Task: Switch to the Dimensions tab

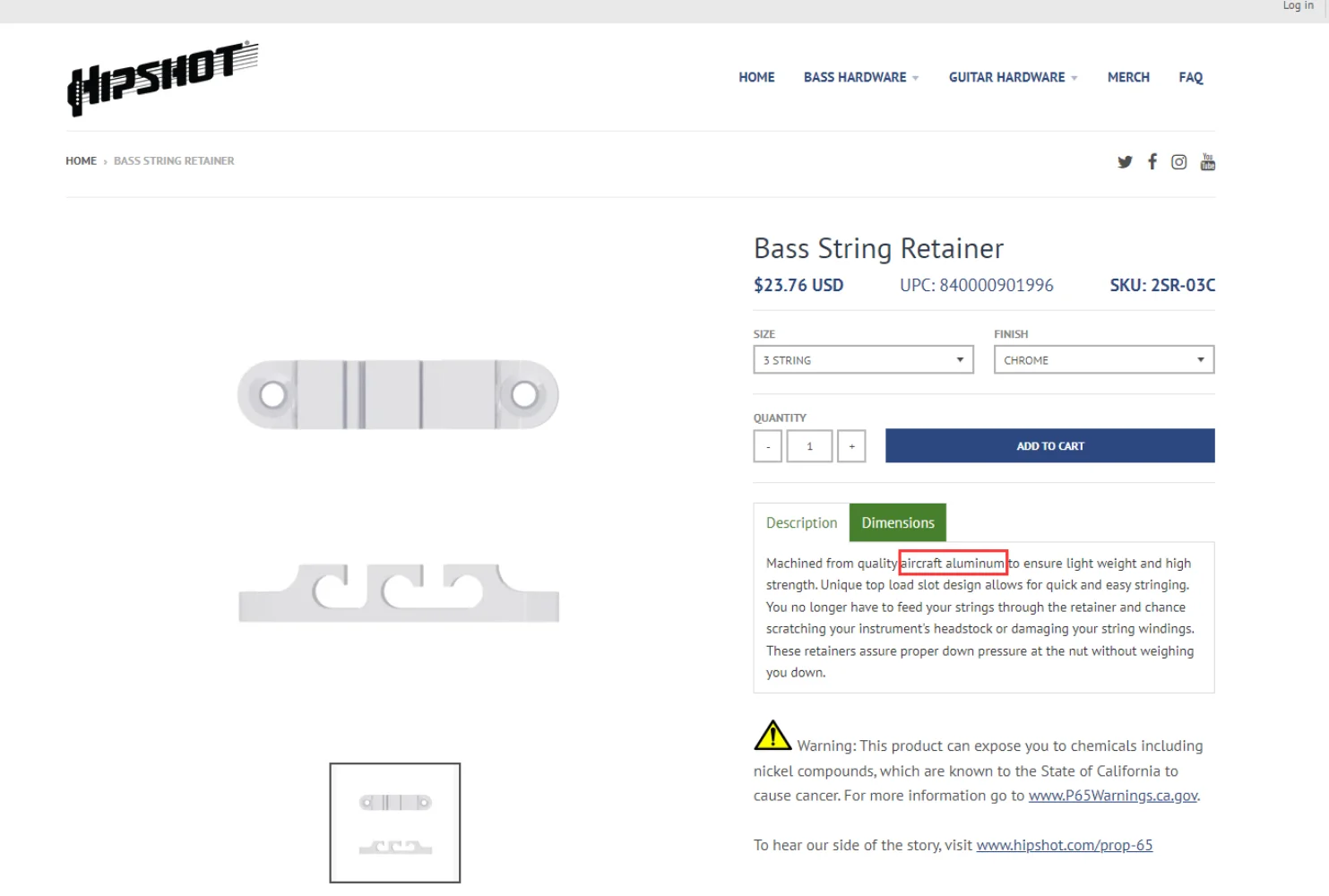Action: pyautogui.click(x=897, y=523)
